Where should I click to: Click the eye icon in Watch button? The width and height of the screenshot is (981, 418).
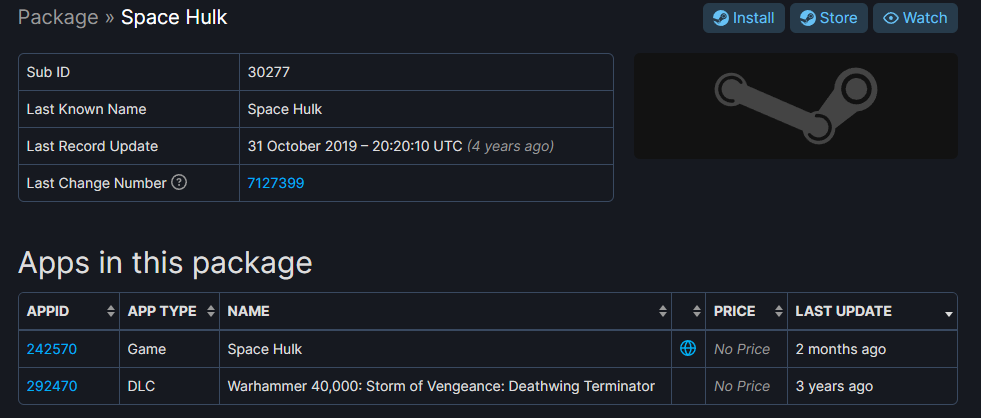point(890,18)
